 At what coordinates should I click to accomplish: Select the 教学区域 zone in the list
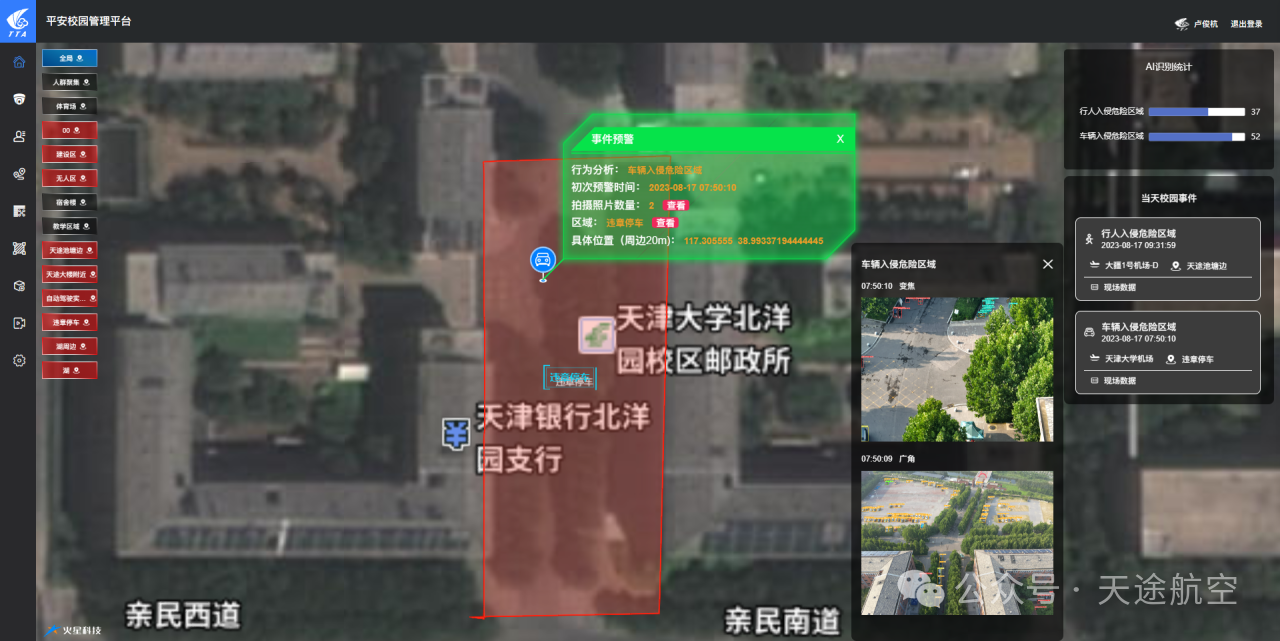pyautogui.click(x=70, y=226)
